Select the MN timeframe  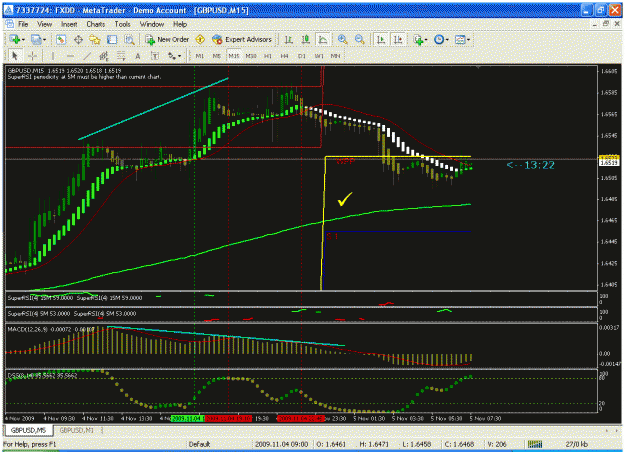[x=336, y=56]
